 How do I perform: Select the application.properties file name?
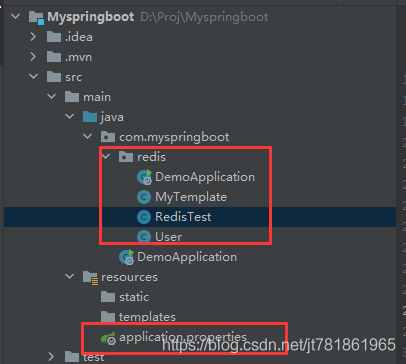[183, 337]
